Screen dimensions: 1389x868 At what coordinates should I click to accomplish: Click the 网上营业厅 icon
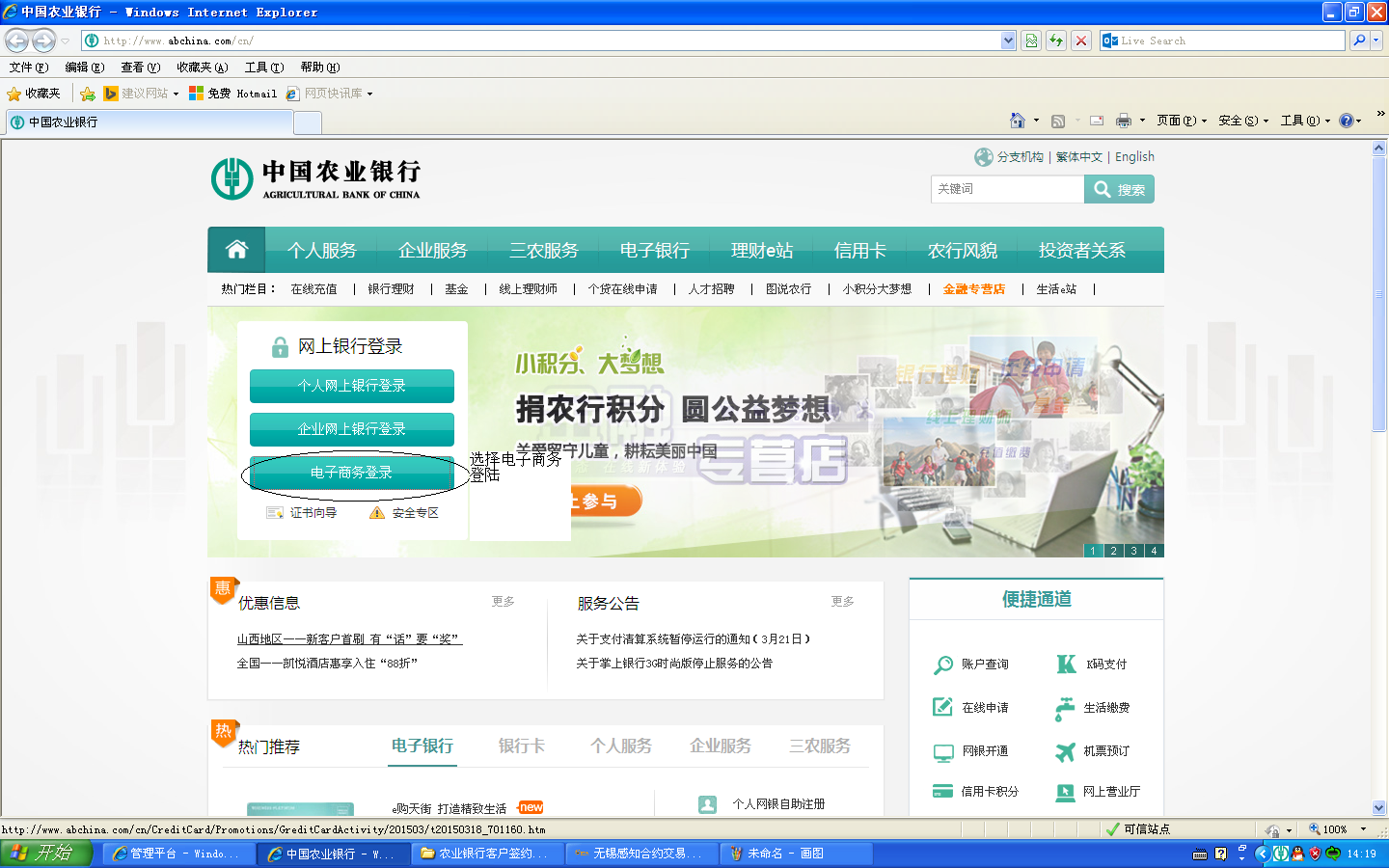tap(1065, 792)
